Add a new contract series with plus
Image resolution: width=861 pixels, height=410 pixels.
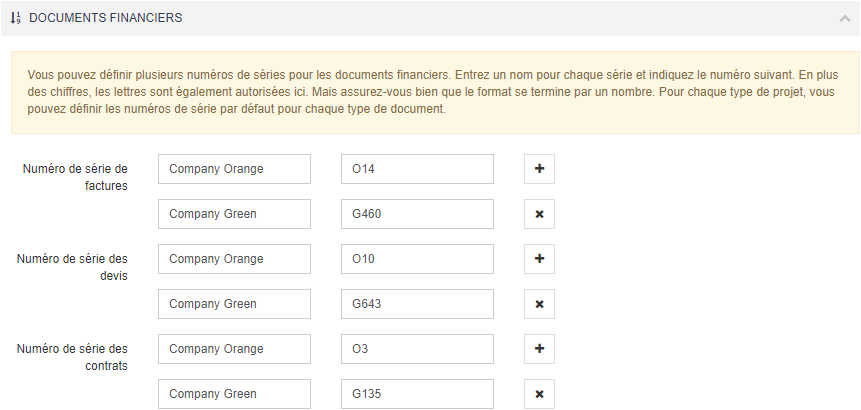click(x=539, y=349)
